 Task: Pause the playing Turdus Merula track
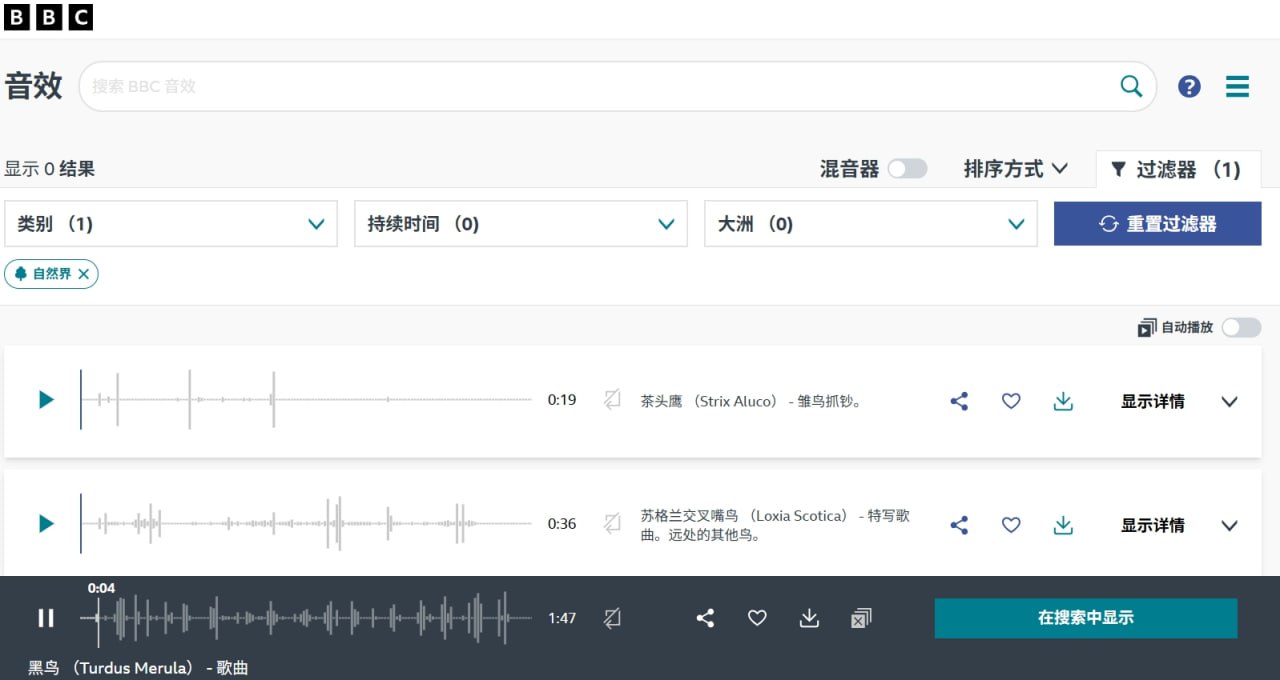coord(46,618)
